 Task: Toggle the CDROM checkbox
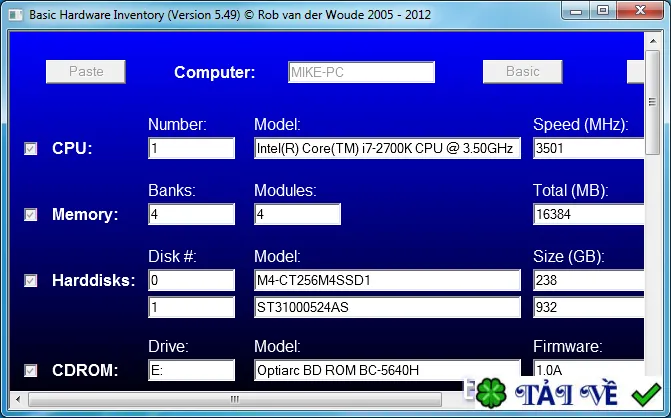click(30, 370)
